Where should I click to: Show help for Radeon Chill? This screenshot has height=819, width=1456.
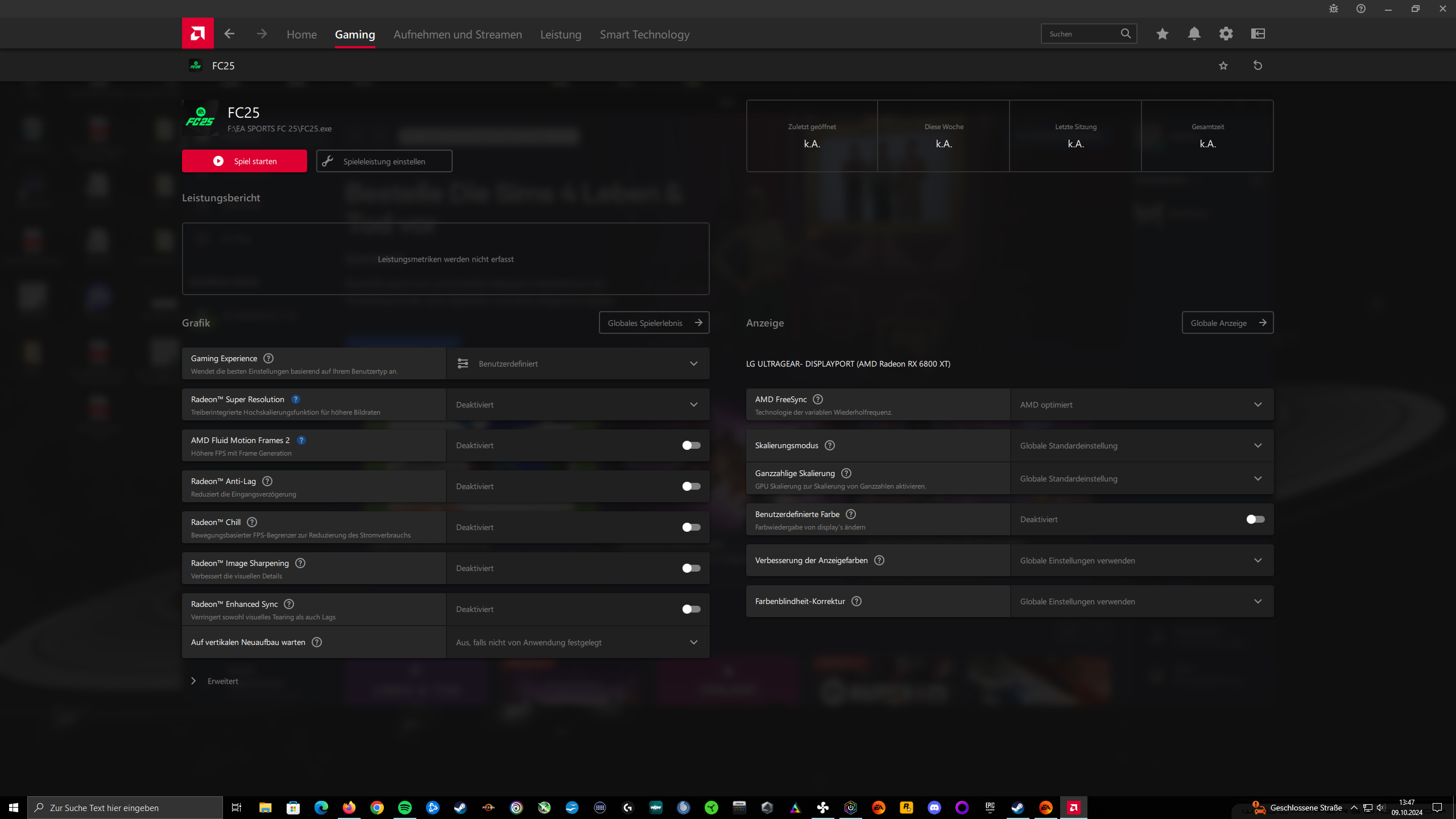coord(252,522)
